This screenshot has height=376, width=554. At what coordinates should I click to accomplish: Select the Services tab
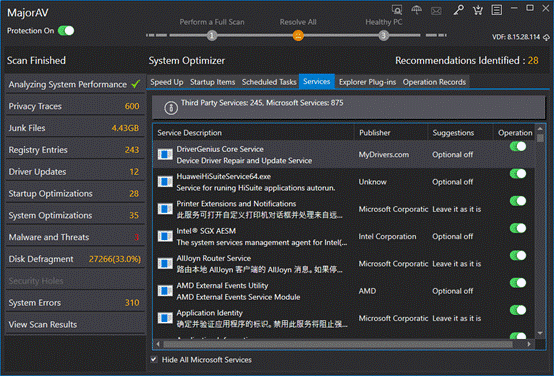coord(317,82)
